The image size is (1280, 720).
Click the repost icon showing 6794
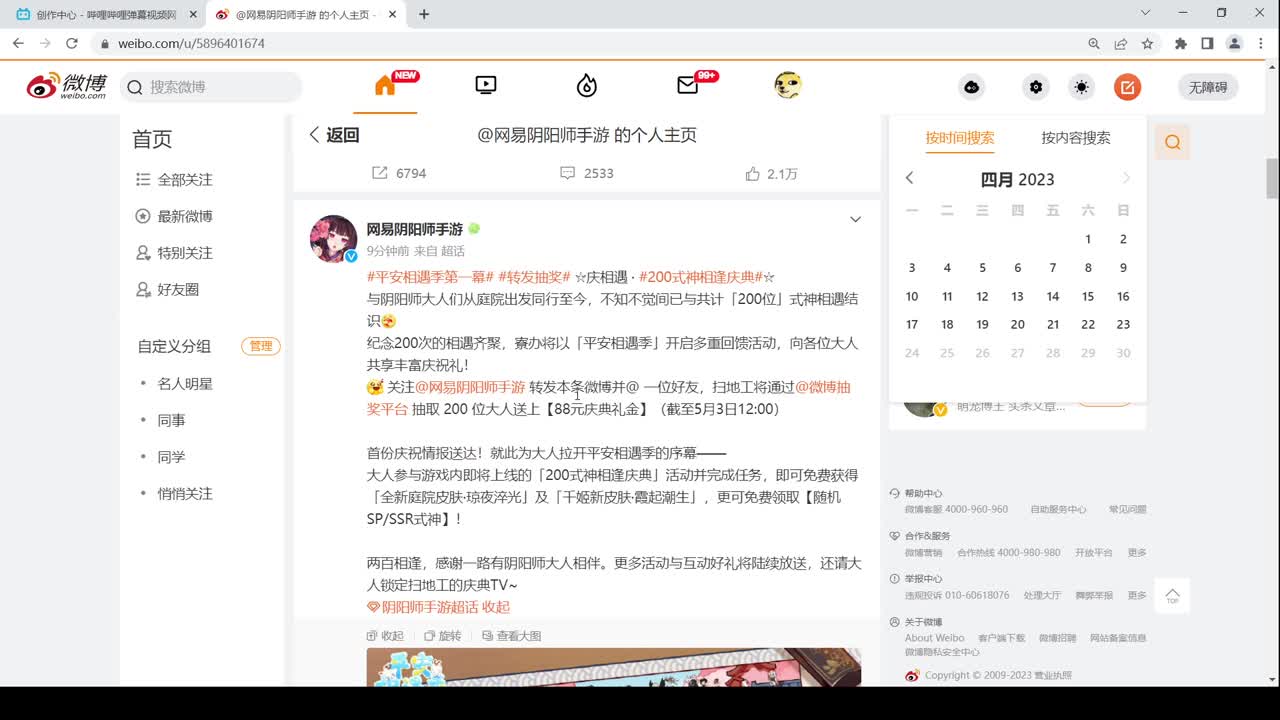(380, 173)
